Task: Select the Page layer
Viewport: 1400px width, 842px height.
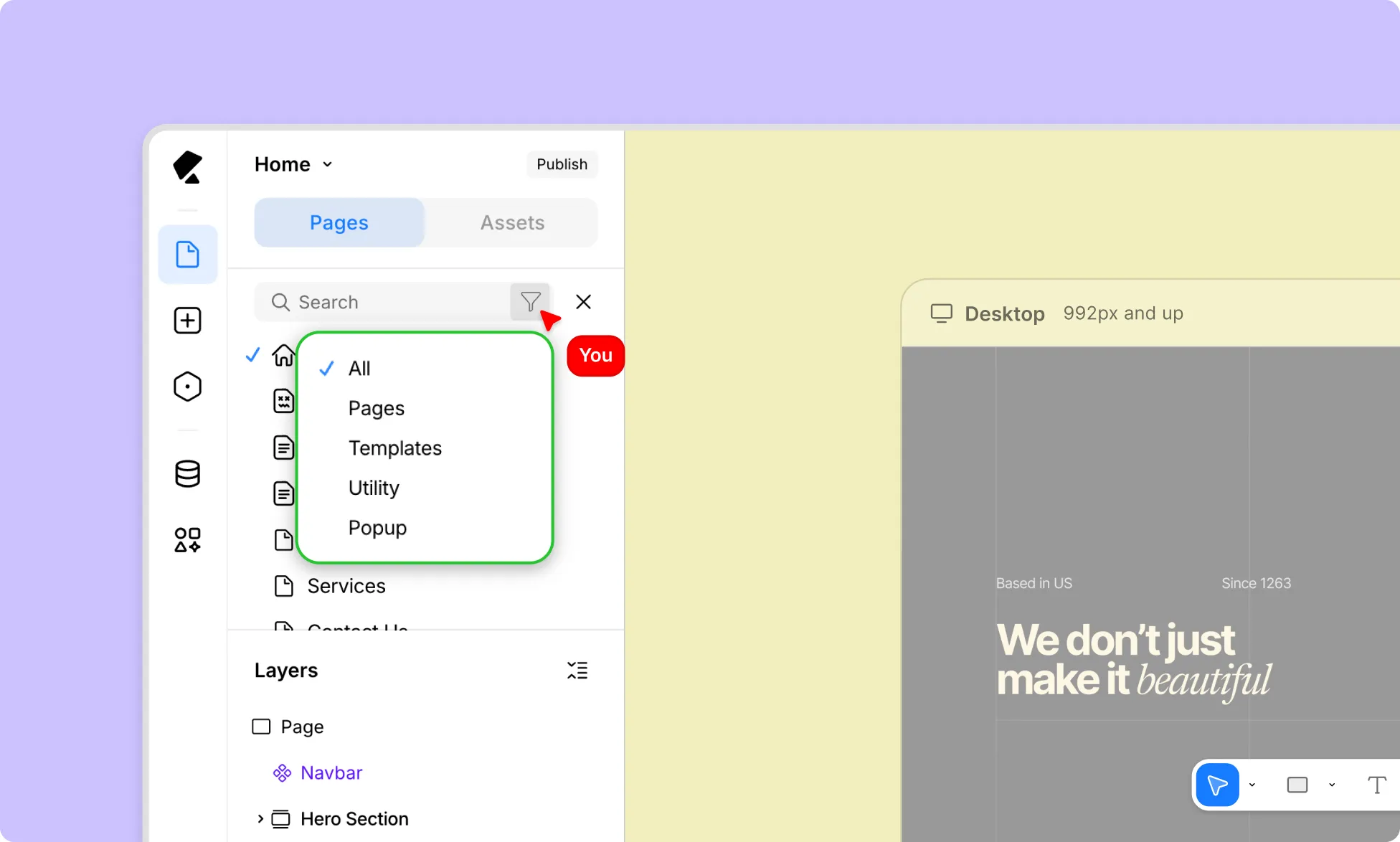Action: 302,727
